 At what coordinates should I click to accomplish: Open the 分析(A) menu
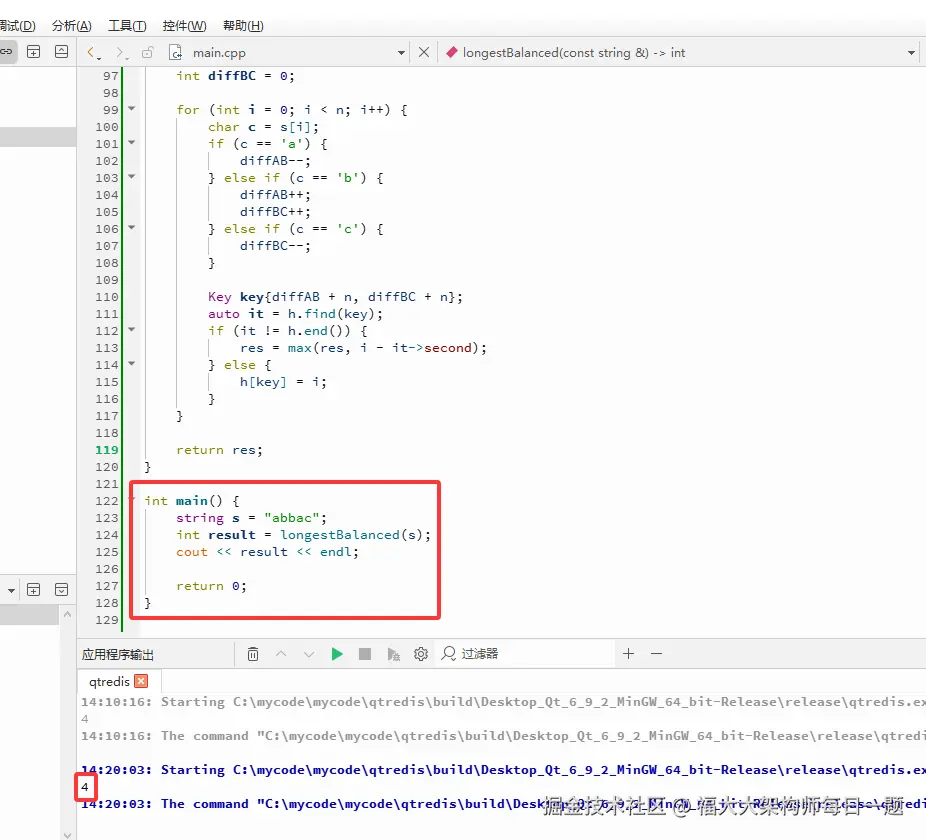click(x=71, y=25)
